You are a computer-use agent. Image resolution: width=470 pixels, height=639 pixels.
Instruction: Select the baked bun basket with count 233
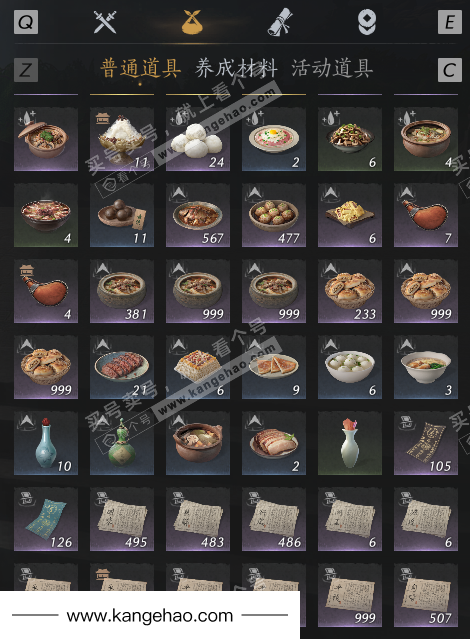[x=350, y=291]
